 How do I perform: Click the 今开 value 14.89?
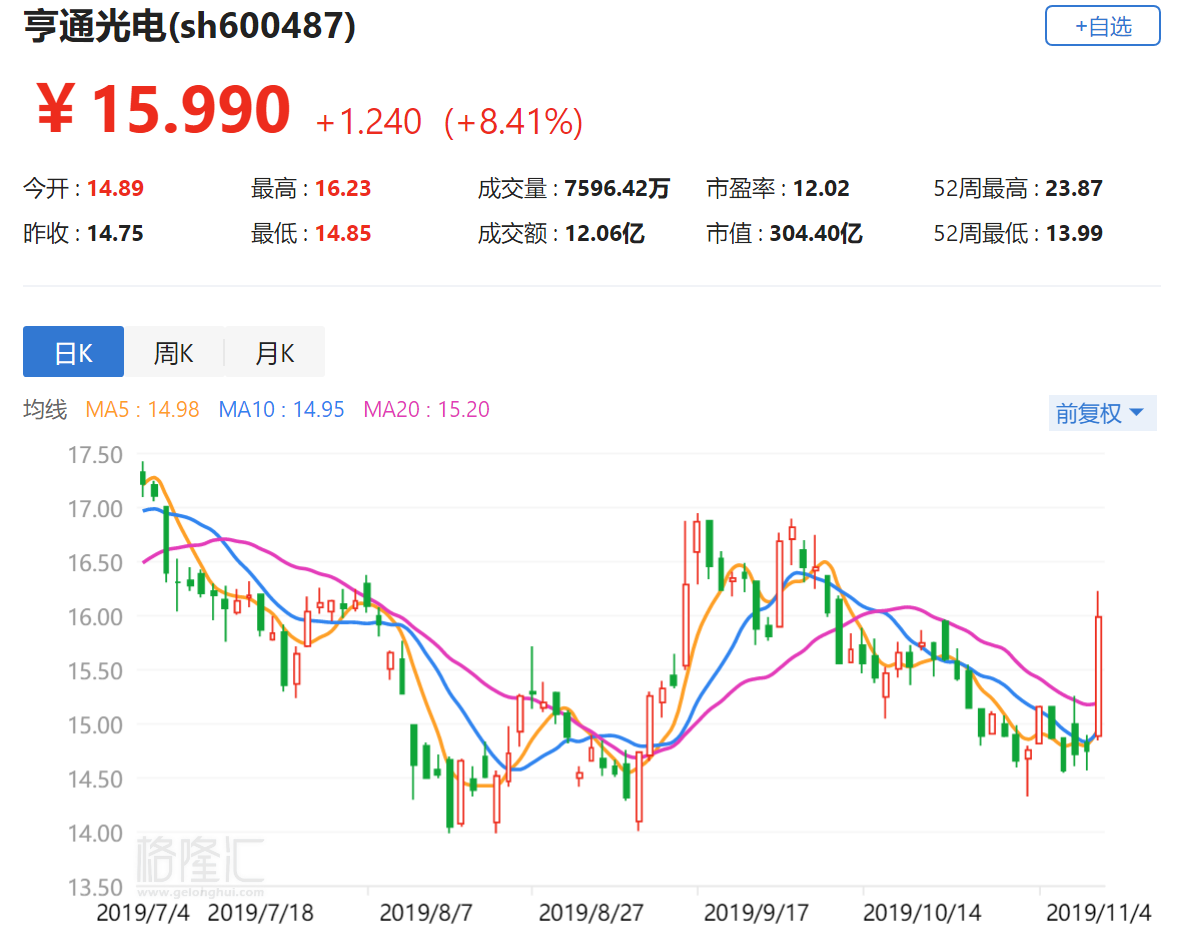pos(115,188)
